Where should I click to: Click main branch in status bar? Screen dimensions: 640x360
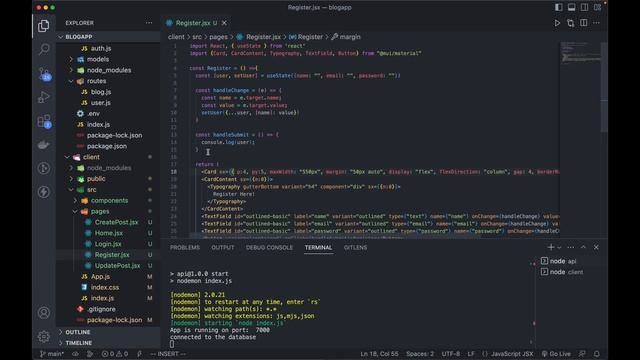pyautogui.click(x=52, y=354)
